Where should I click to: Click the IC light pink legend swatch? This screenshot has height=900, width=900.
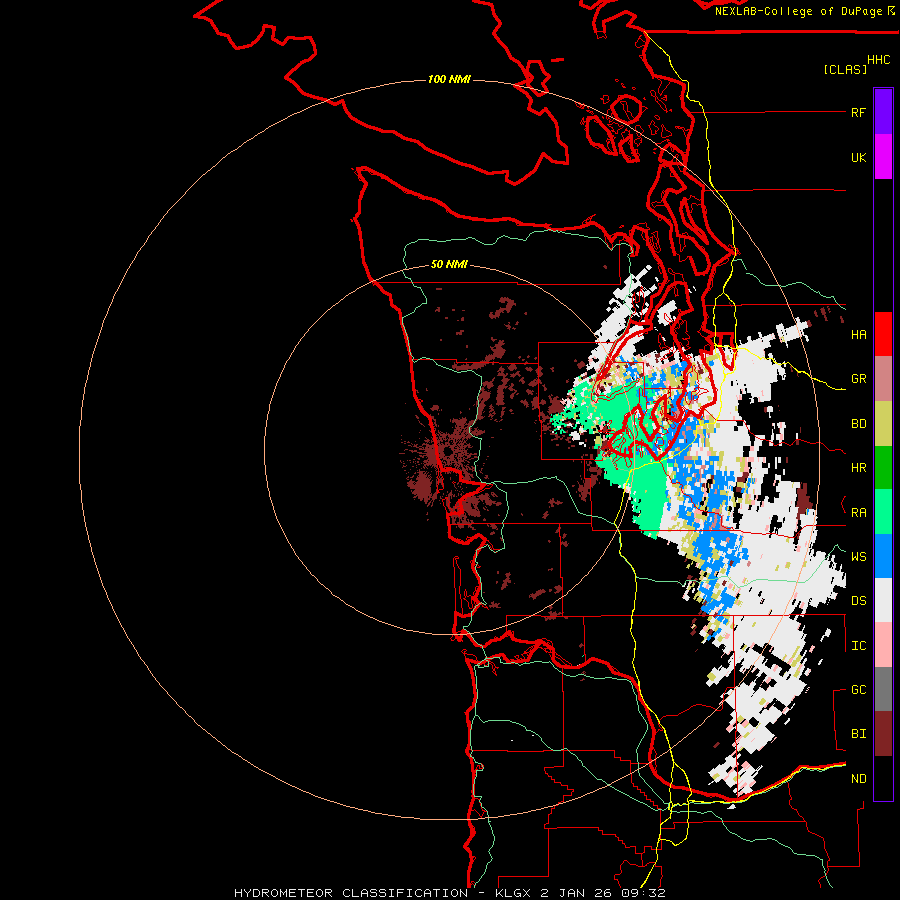coord(883,645)
